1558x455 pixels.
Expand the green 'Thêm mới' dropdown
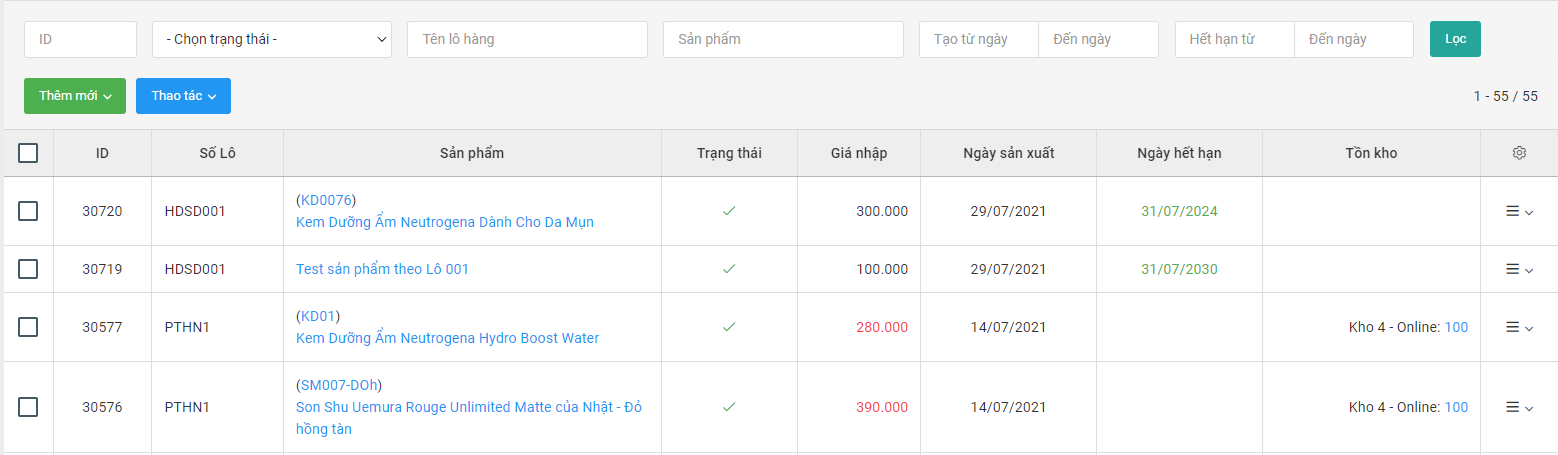[75, 96]
